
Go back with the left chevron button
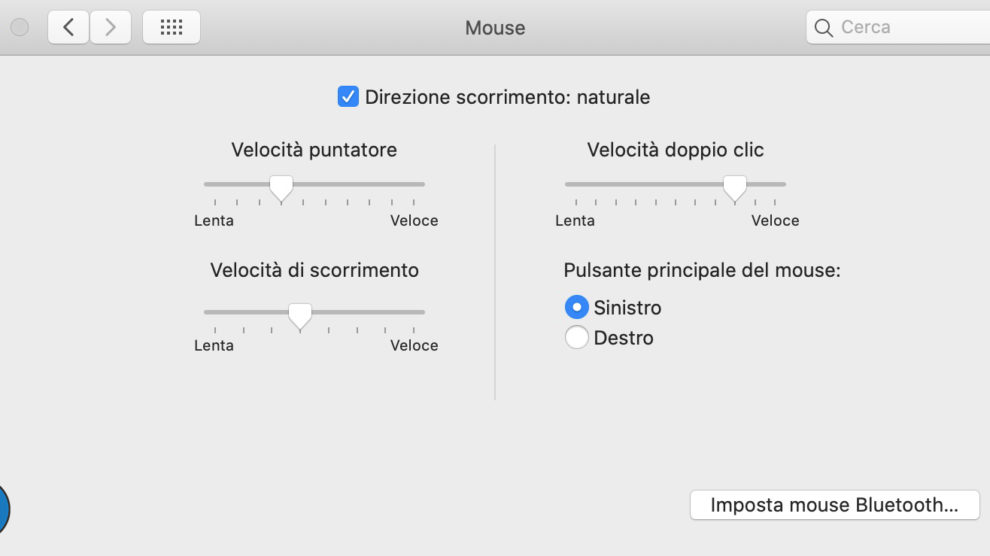[68, 27]
